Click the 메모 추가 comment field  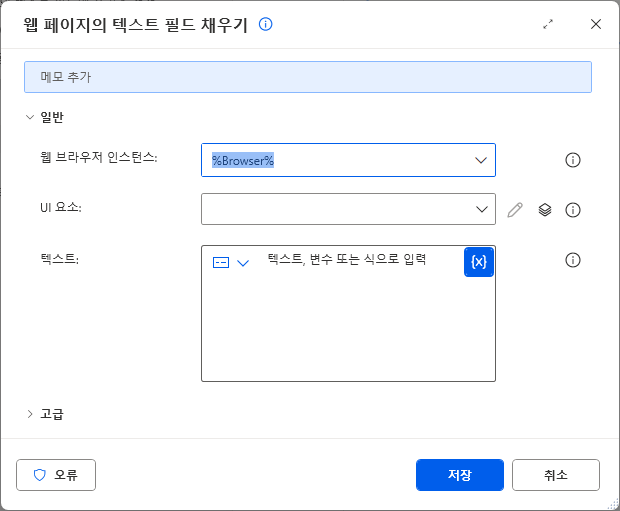(308, 77)
